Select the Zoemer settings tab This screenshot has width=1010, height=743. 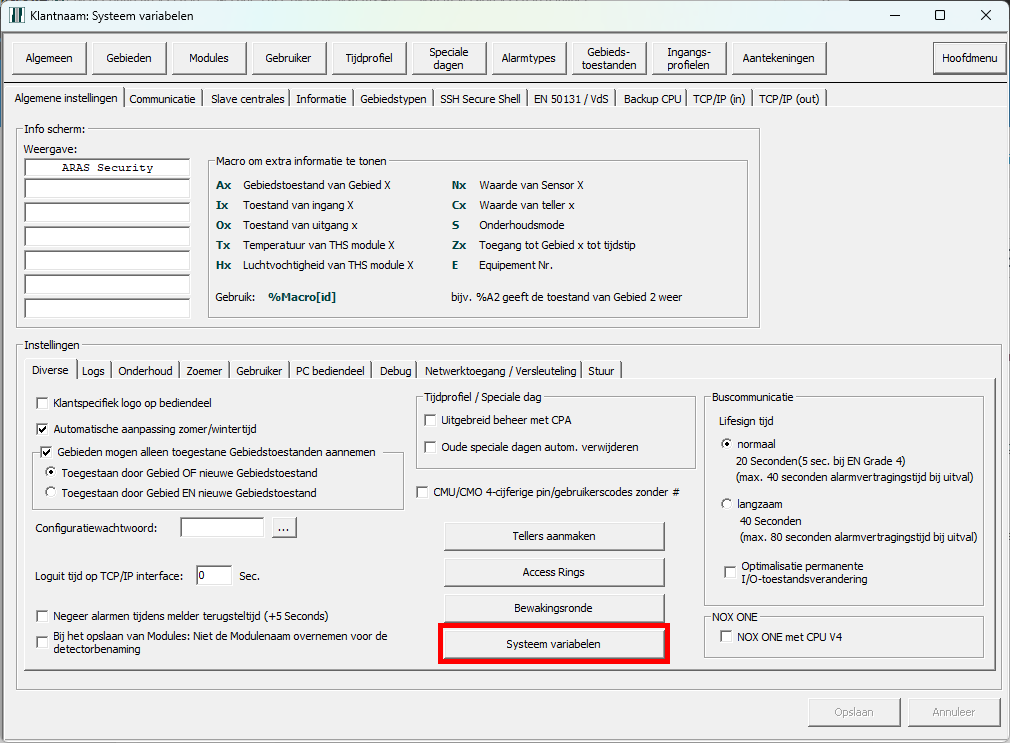(204, 371)
